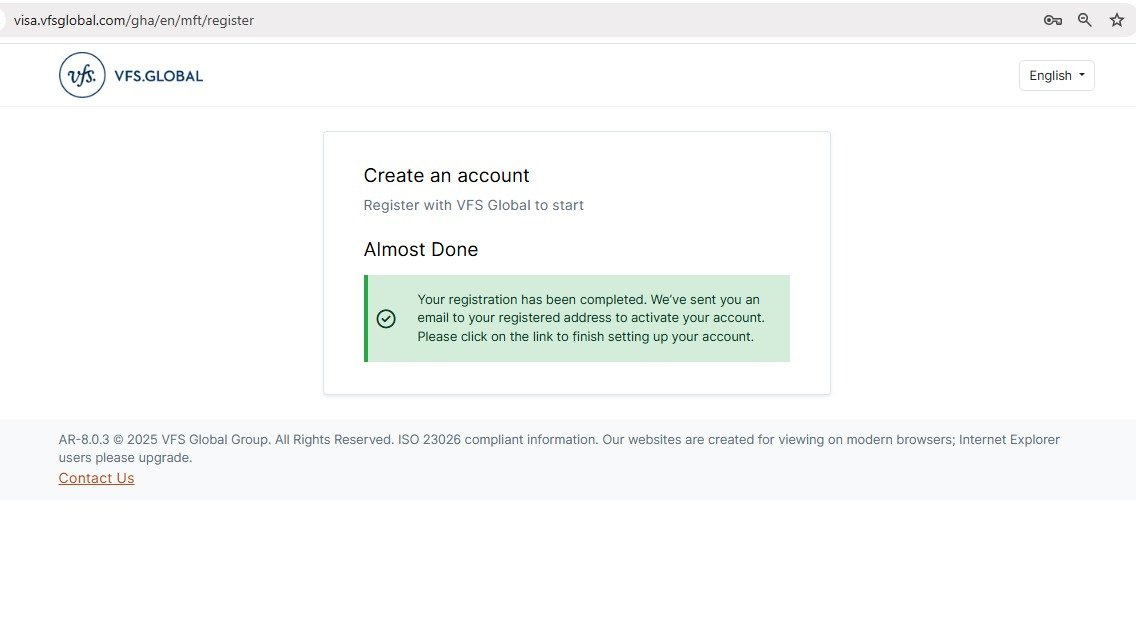Click the 'Register with VFS Global to start' subtitle
The height and width of the screenshot is (636, 1136).
pyautogui.click(x=473, y=205)
